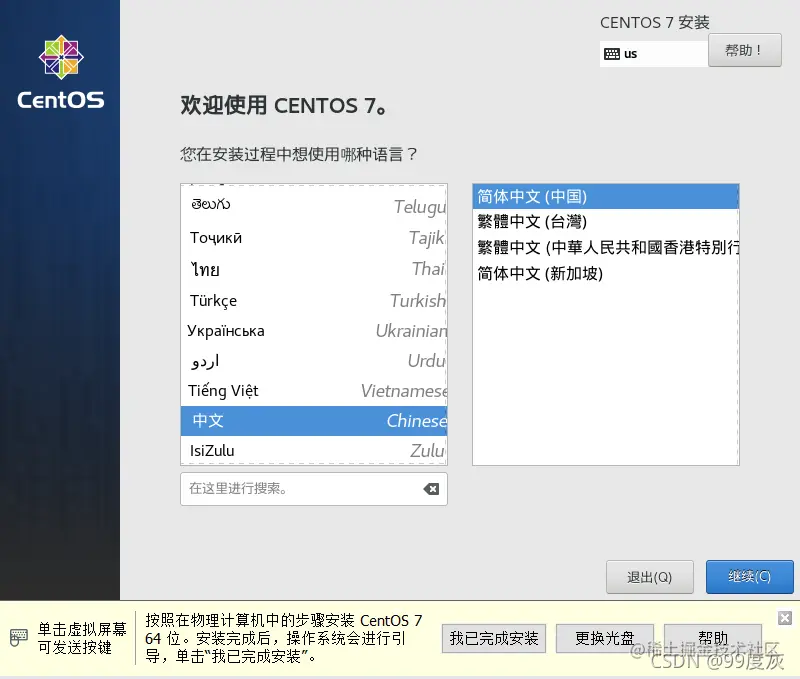Select Tiếng Việt Vietnamese in the list
This screenshot has height=679, width=800.
314,391
